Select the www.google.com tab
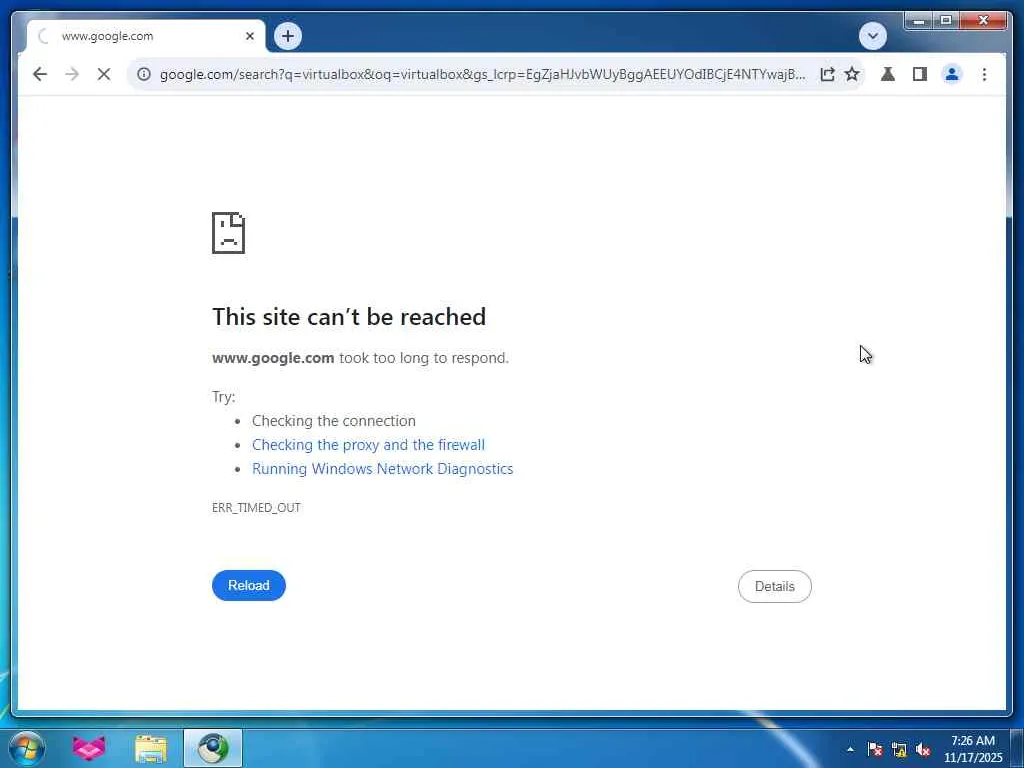The height and width of the screenshot is (768, 1024). pyautogui.click(x=146, y=37)
